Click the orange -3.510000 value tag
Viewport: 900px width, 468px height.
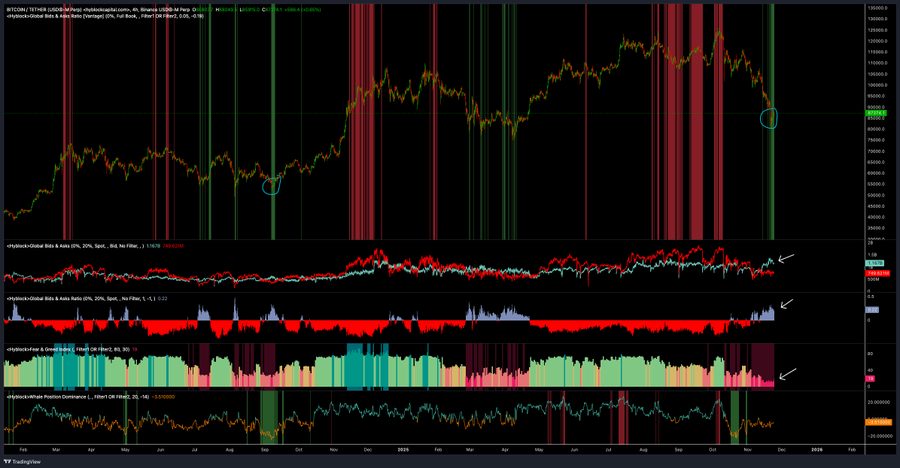(879, 422)
